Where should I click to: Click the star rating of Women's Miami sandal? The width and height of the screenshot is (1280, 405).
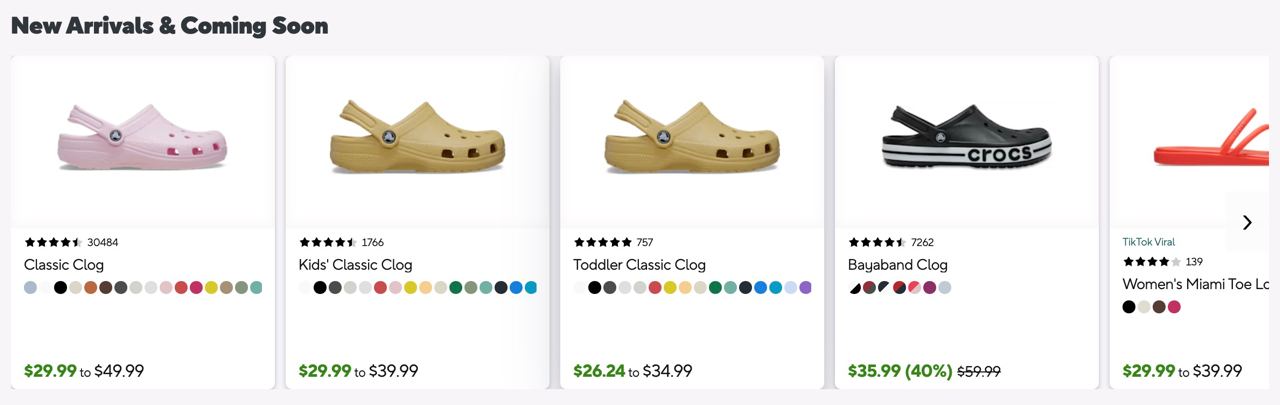tap(1151, 262)
